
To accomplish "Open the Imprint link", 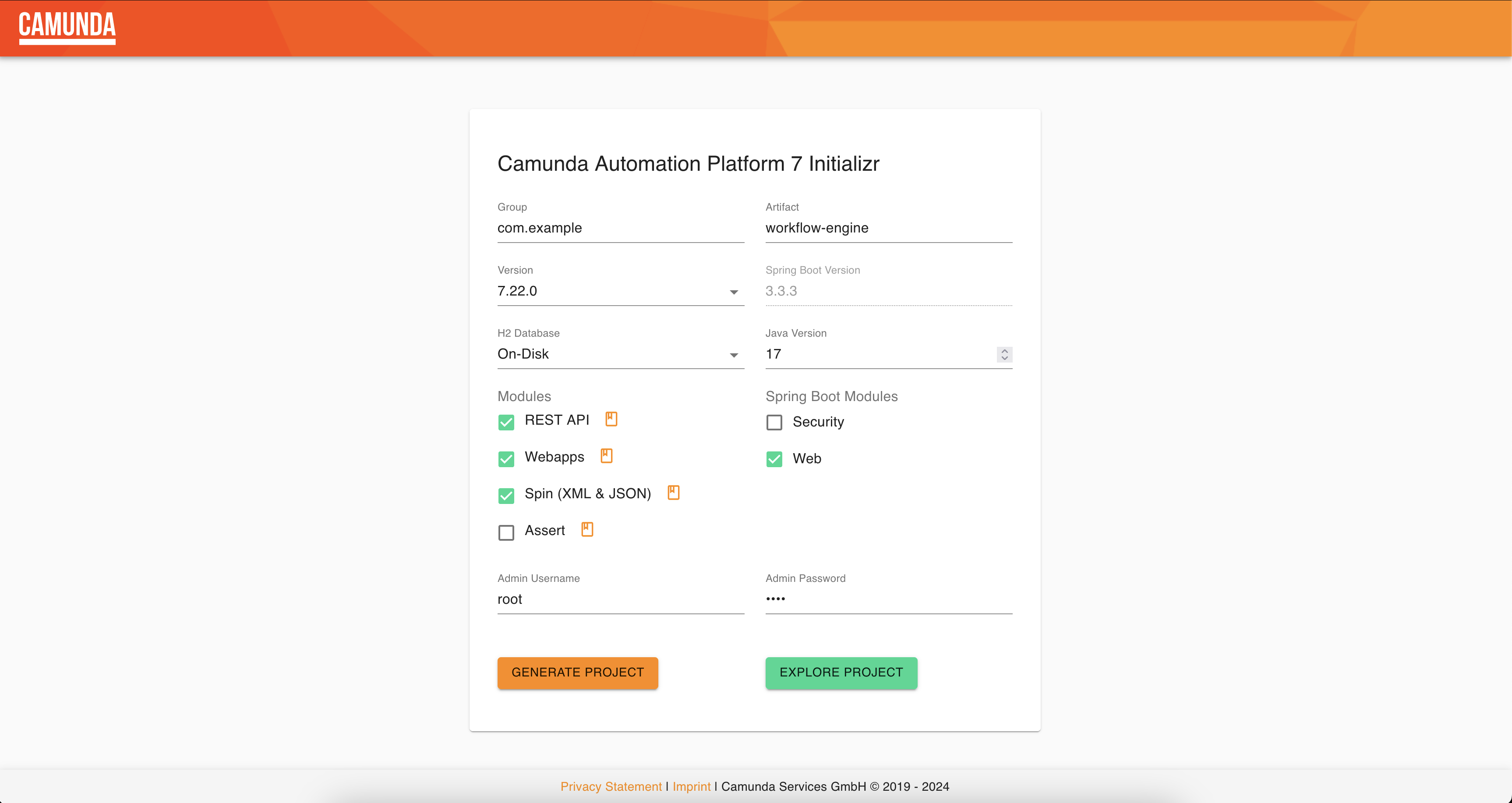I will pyautogui.click(x=692, y=786).
